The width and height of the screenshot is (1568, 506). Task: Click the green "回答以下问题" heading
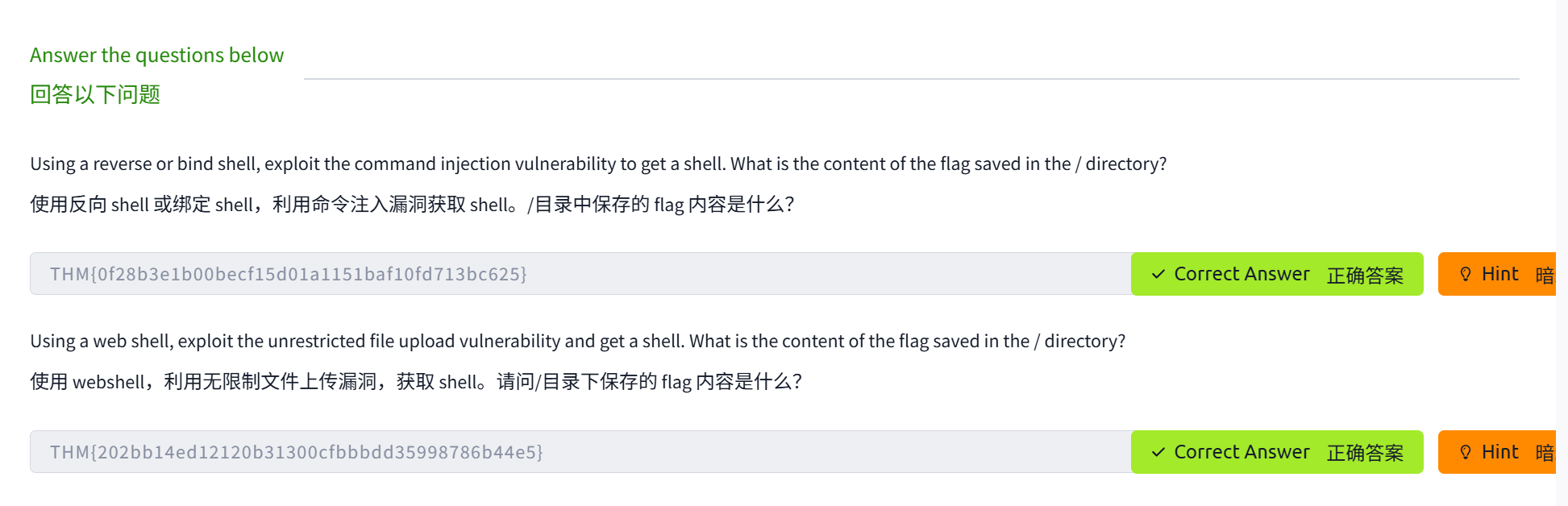(95, 95)
